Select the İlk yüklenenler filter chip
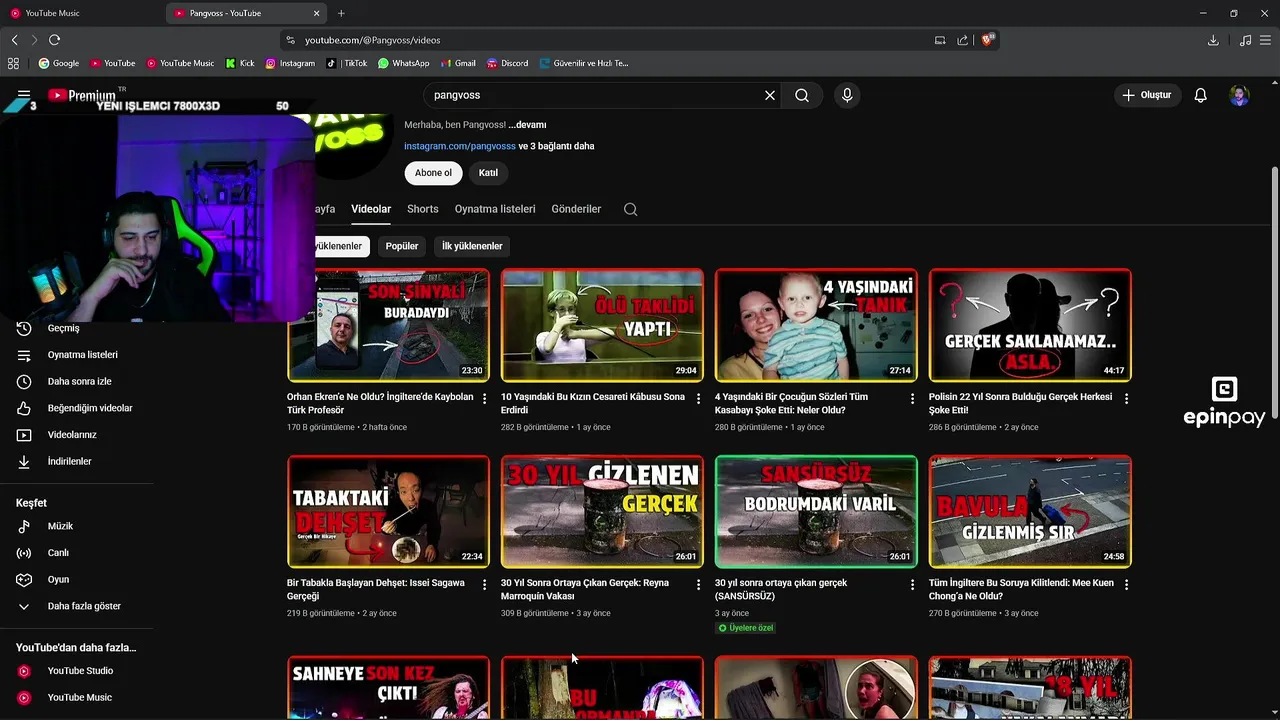This screenshot has height=720, width=1280. pos(472,246)
